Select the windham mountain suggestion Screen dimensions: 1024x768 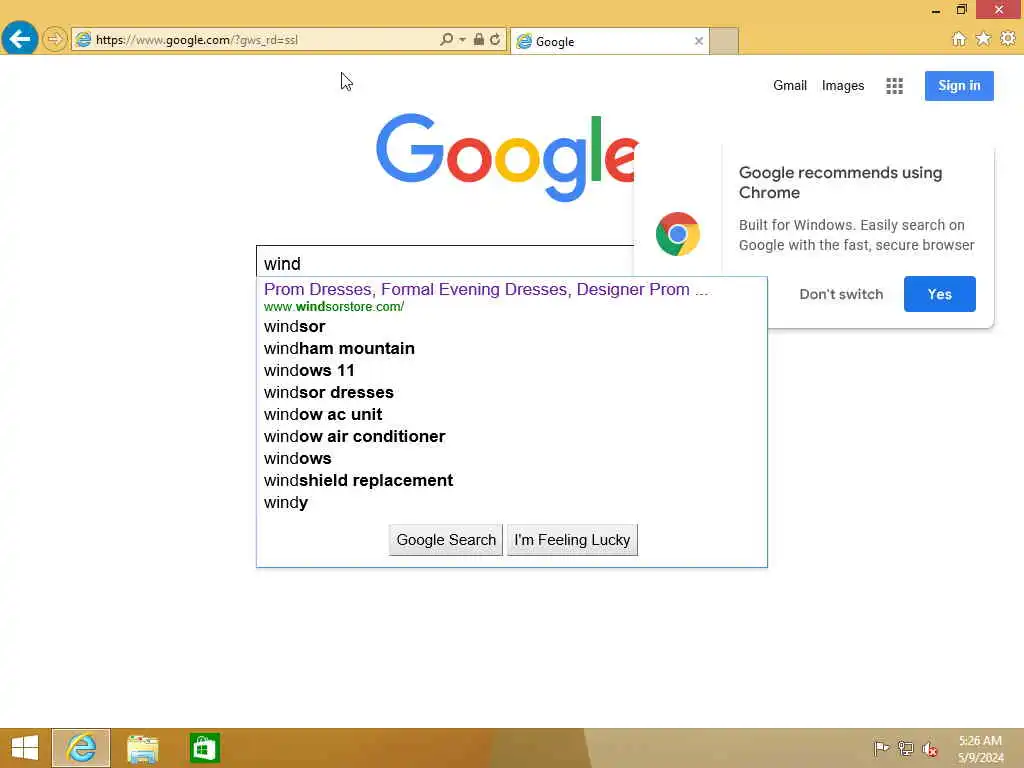[512, 348]
